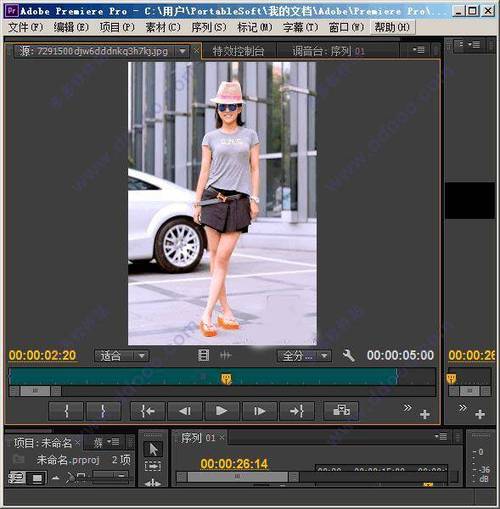The width and height of the screenshot is (500, 509).
Task: Close the Source monitor tab
Action: (196, 51)
